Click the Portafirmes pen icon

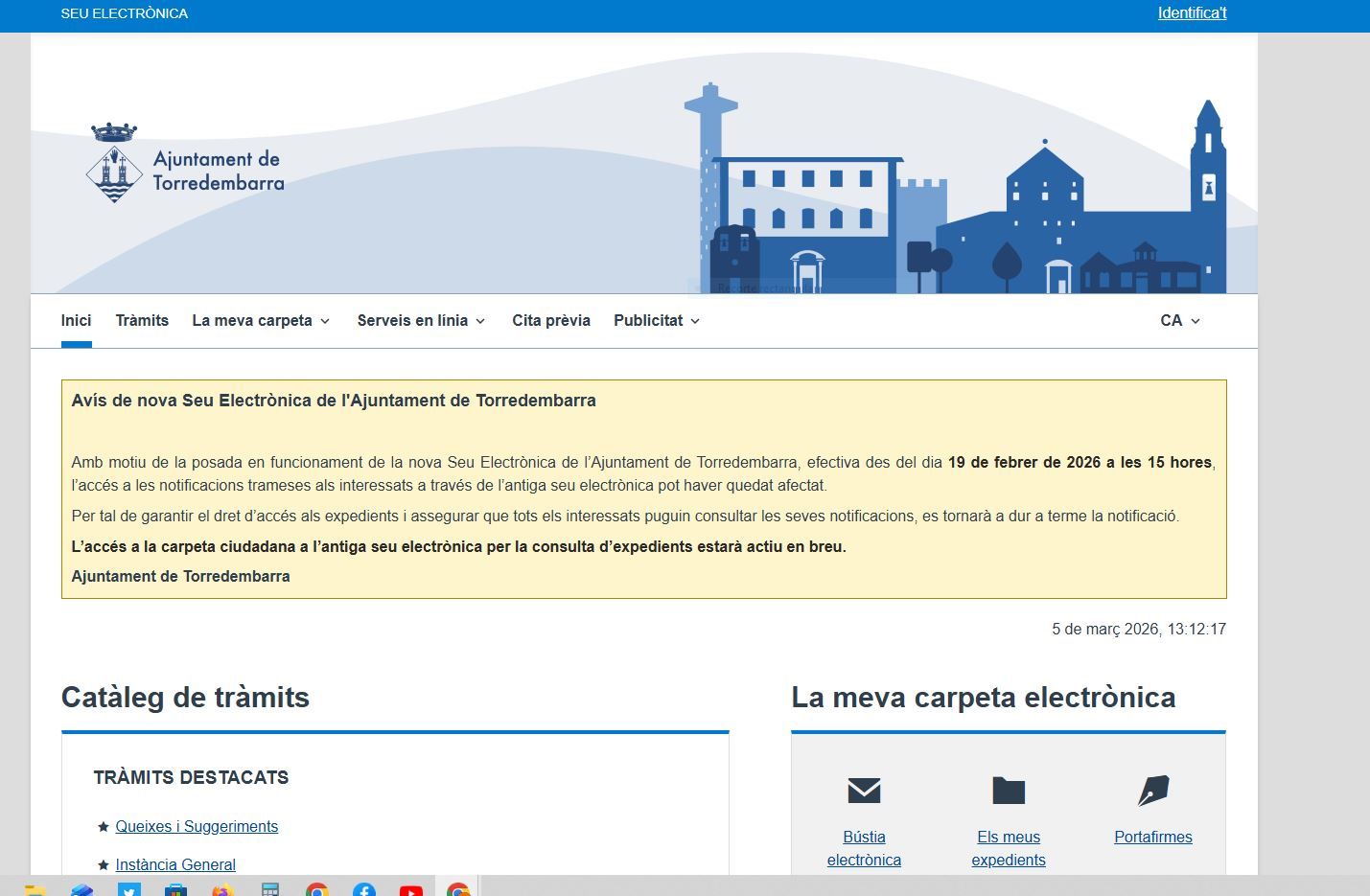[x=1152, y=791]
